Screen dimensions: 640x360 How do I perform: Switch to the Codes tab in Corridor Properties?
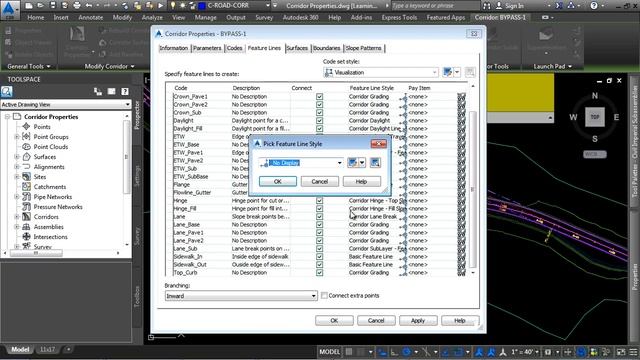click(234, 48)
